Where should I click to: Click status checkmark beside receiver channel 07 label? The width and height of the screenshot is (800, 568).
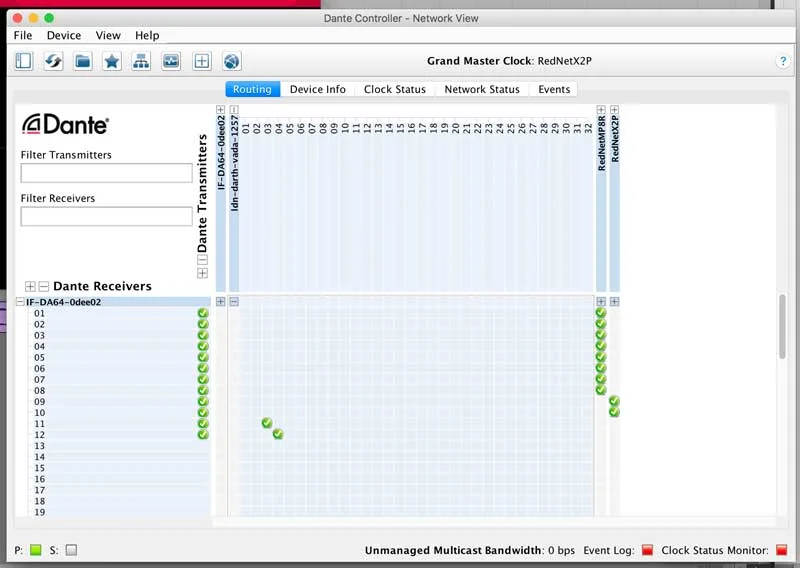point(203,379)
